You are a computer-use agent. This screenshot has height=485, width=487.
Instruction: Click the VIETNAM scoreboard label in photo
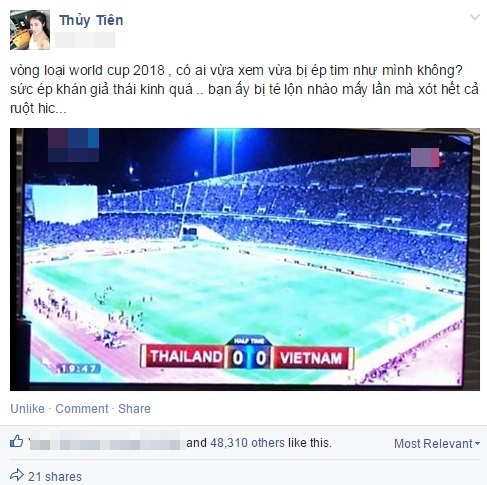[x=312, y=358]
